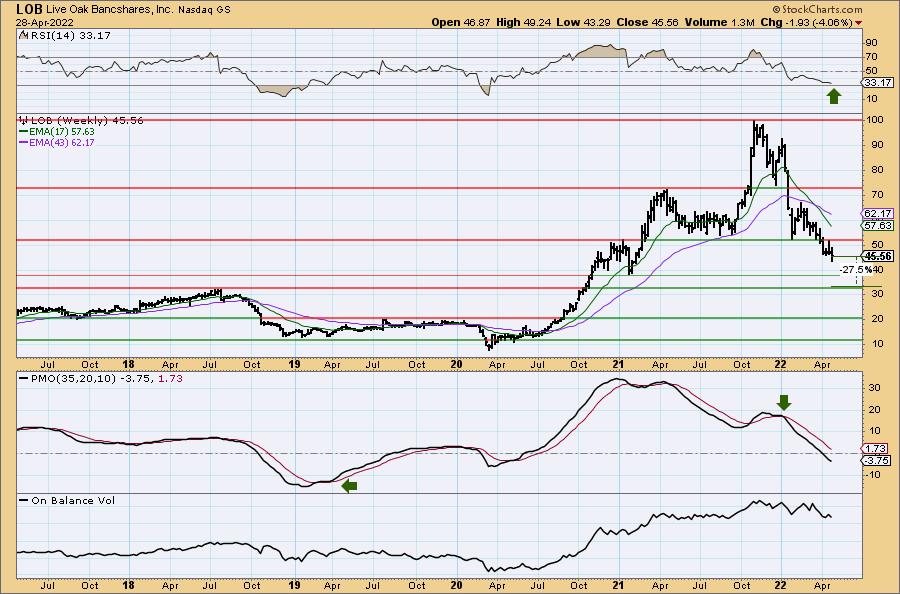This screenshot has width=900, height=594.
Task: Click the LOB ticker symbol in header
Action: (28, 9)
